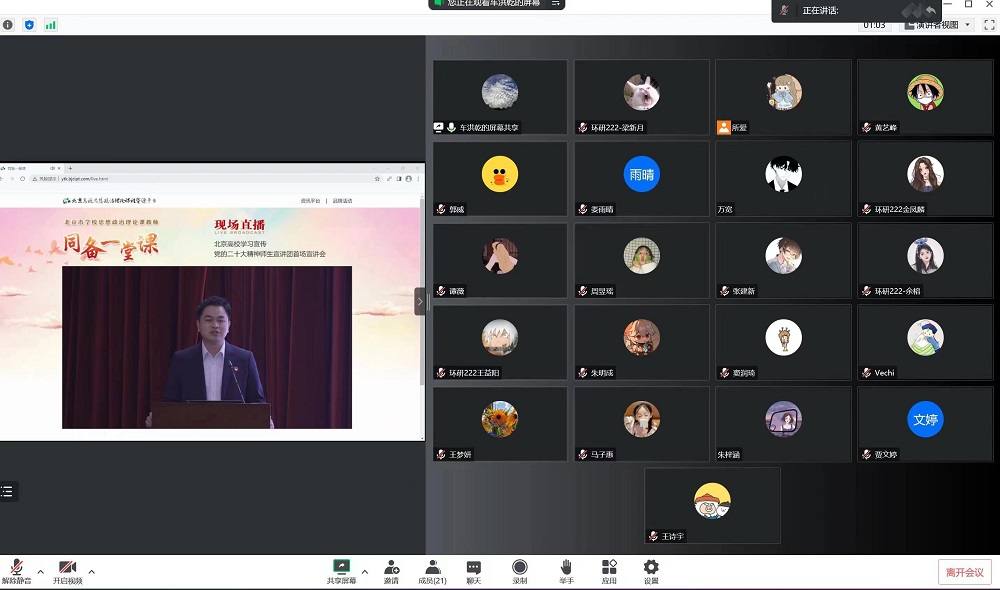Open the 聊天 chat panel
The width and height of the screenshot is (1000, 590).
coord(474,568)
